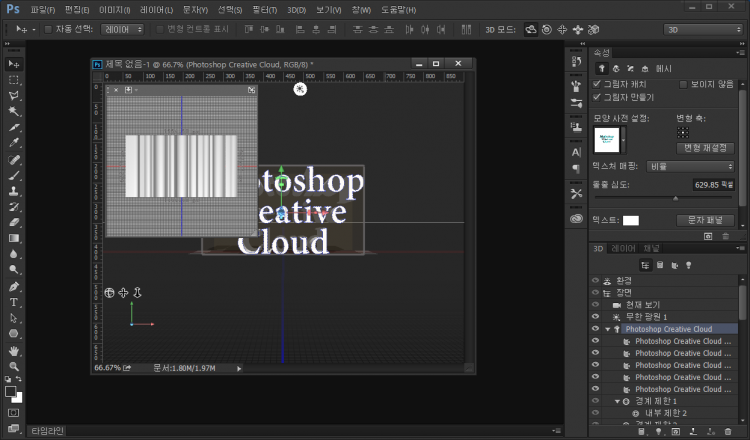
Task: Open the 텍스처 매핑 dropdown
Action: [x=690, y=166]
